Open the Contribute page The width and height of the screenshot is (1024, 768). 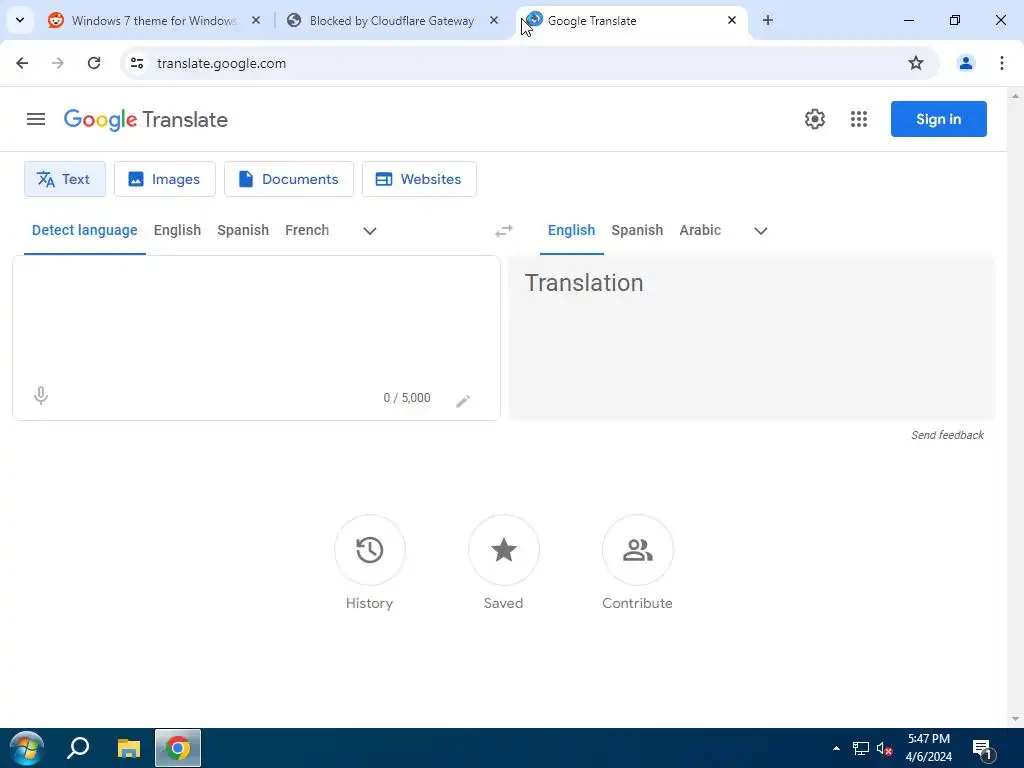[637, 550]
